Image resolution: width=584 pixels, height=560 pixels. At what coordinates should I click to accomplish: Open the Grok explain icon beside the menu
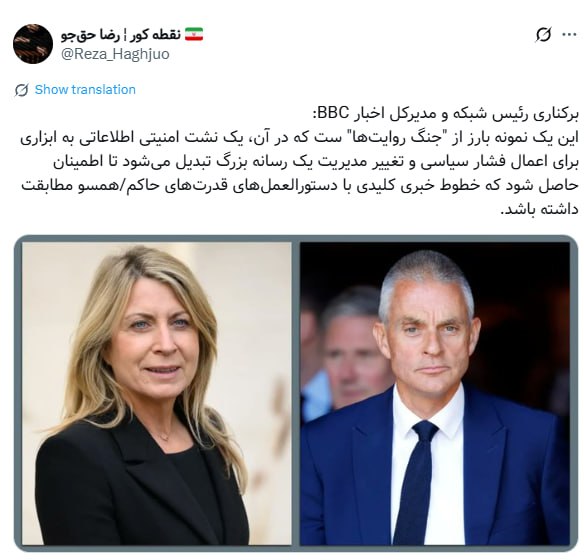click(x=543, y=35)
